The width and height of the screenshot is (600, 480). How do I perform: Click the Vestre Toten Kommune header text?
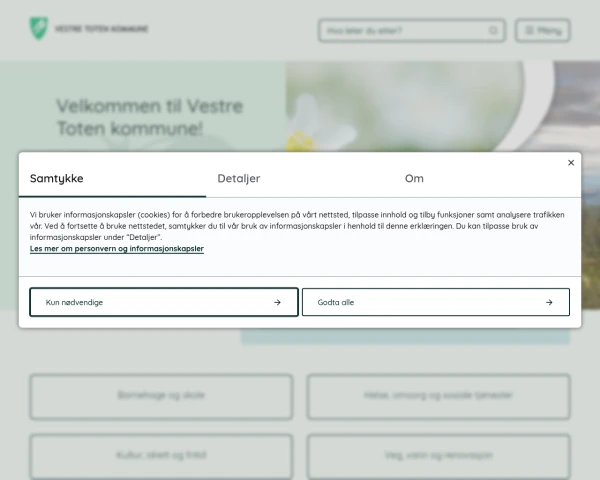101,29
